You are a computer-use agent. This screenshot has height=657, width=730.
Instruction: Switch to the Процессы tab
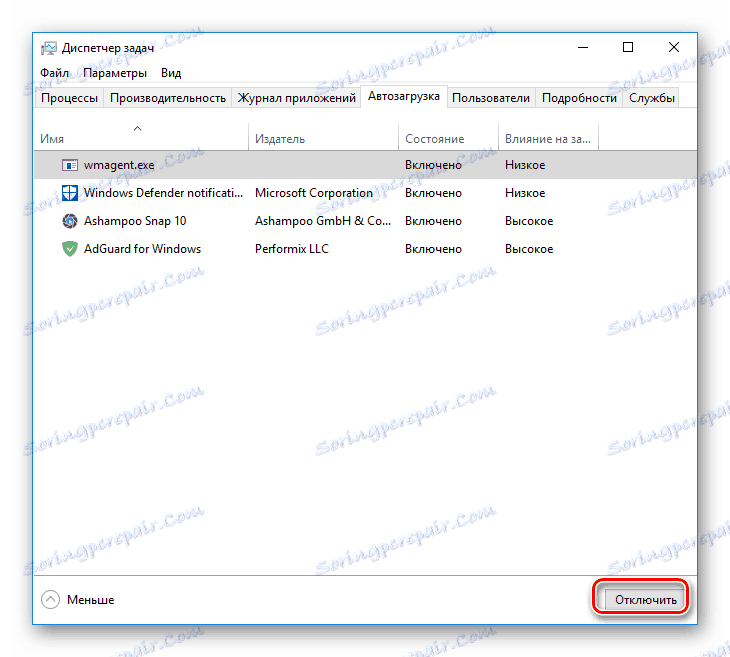click(x=69, y=98)
